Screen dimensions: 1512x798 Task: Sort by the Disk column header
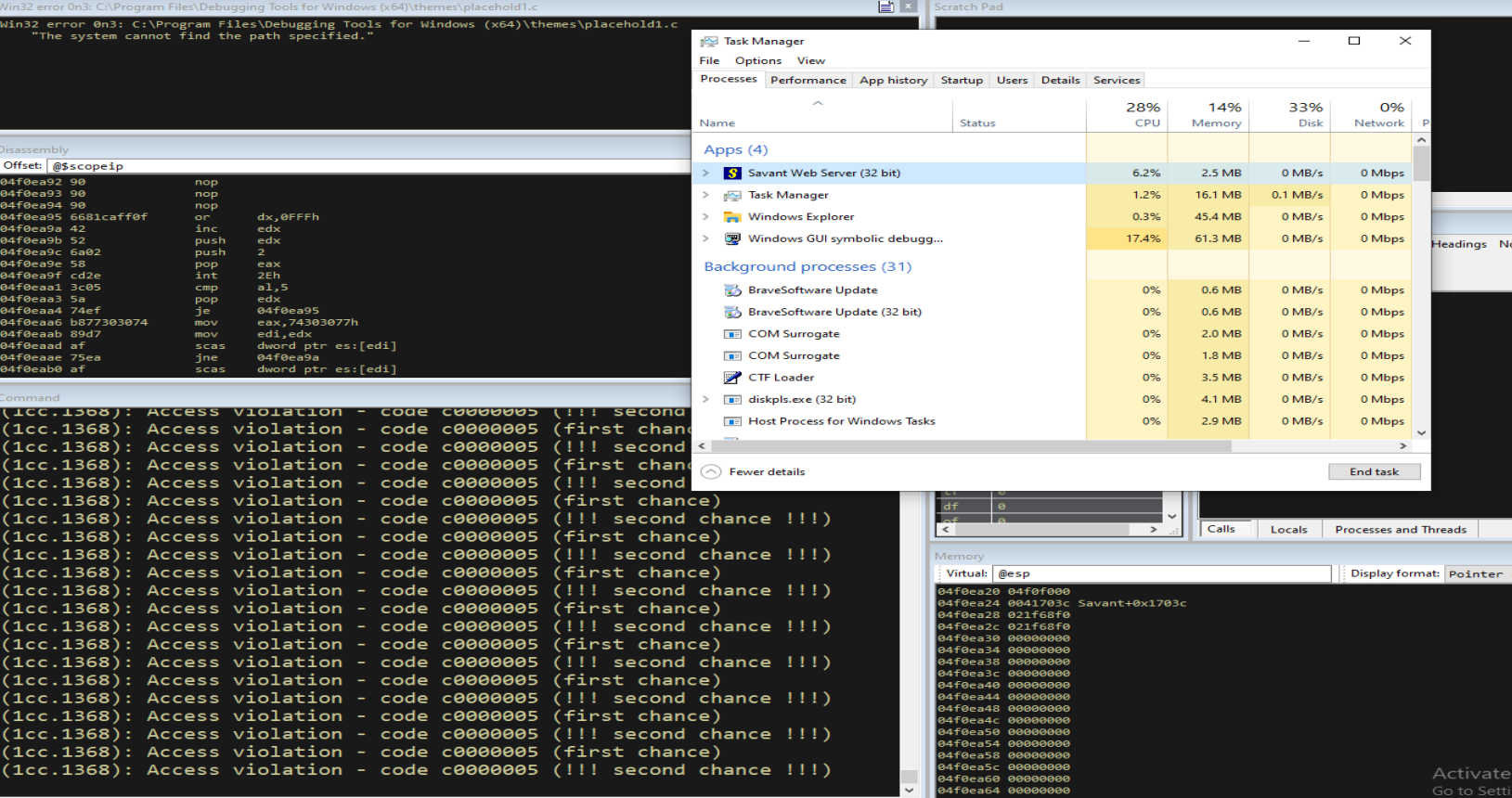1289,114
